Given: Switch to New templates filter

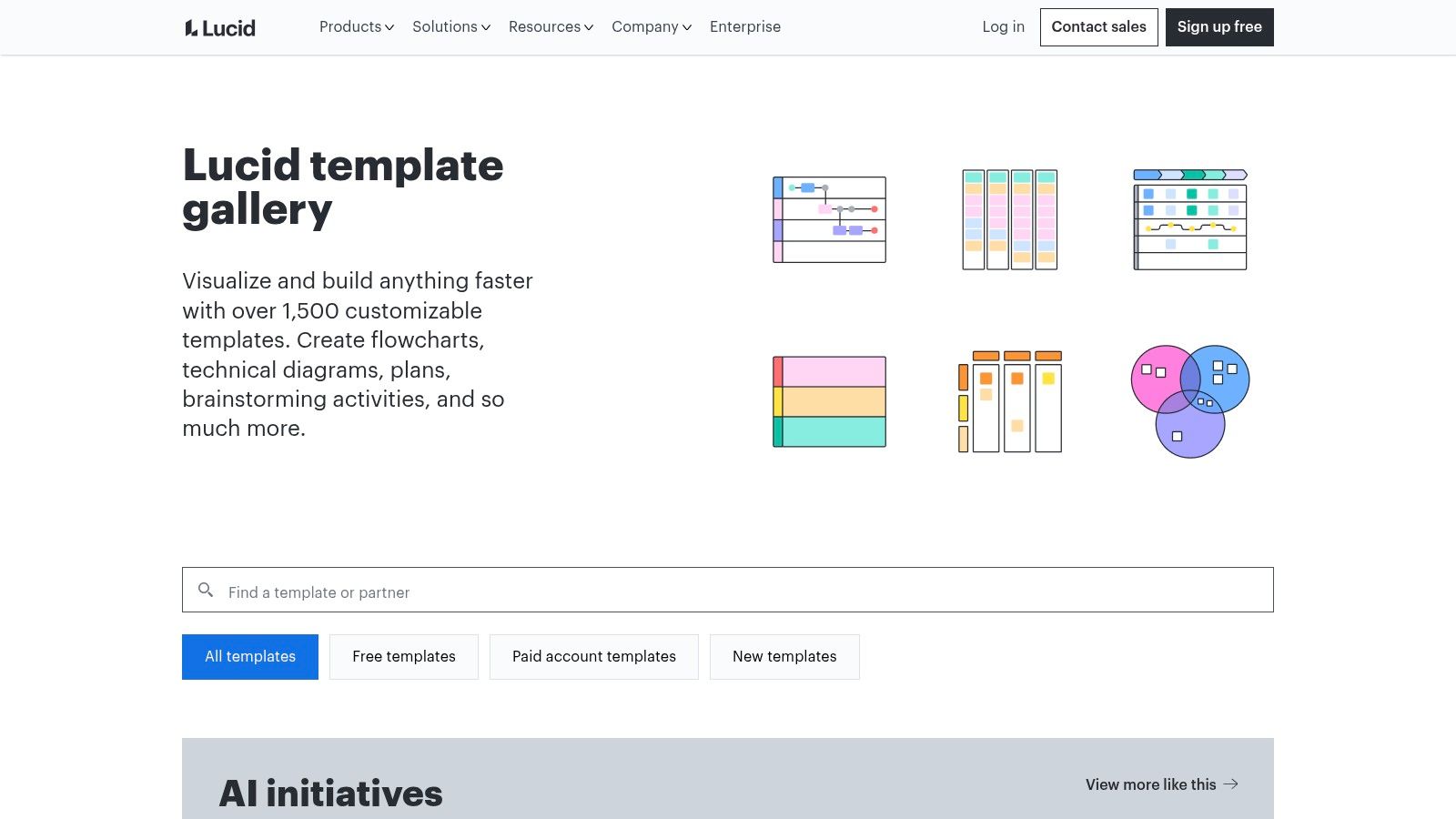Looking at the screenshot, I should click(x=784, y=657).
